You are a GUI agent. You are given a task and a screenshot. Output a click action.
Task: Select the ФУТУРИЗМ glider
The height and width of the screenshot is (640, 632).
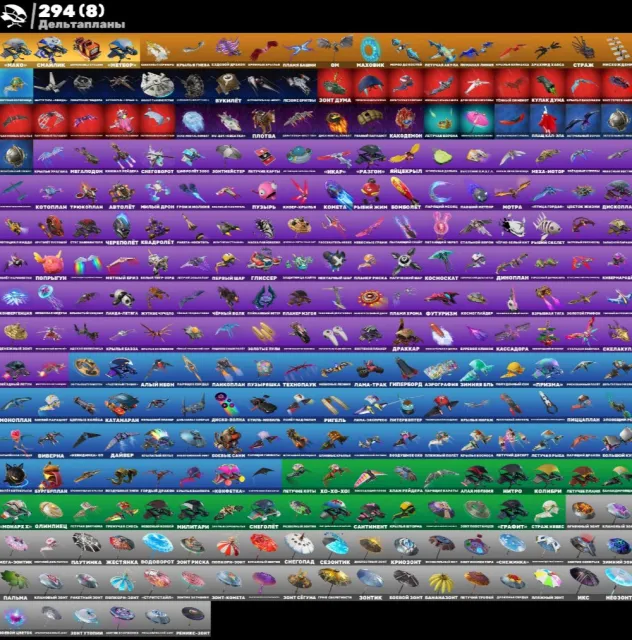pyautogui.click(x=441, y=299)
